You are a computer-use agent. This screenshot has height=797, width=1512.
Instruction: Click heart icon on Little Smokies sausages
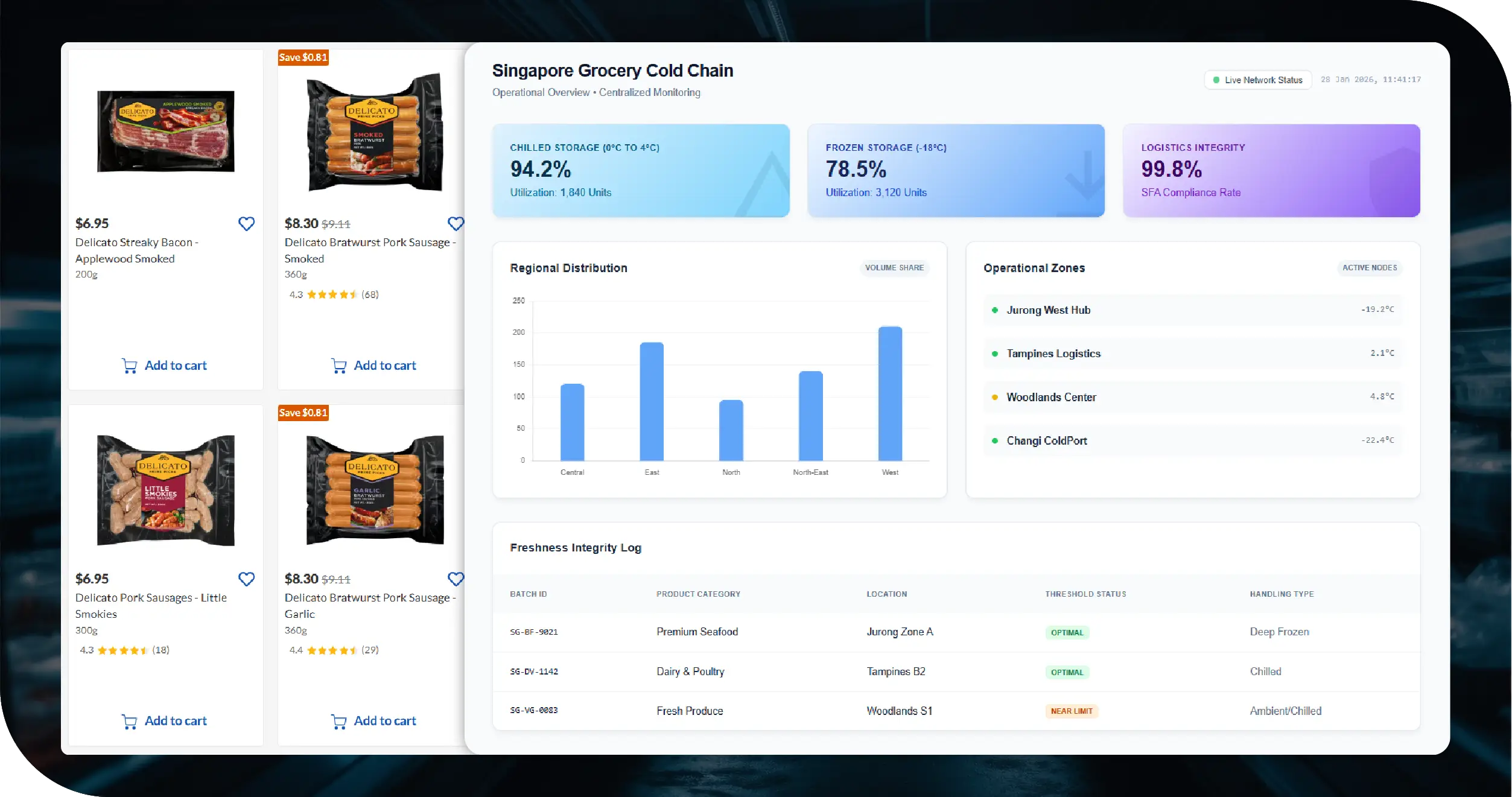pyautogui.click(x=246, y=579)
